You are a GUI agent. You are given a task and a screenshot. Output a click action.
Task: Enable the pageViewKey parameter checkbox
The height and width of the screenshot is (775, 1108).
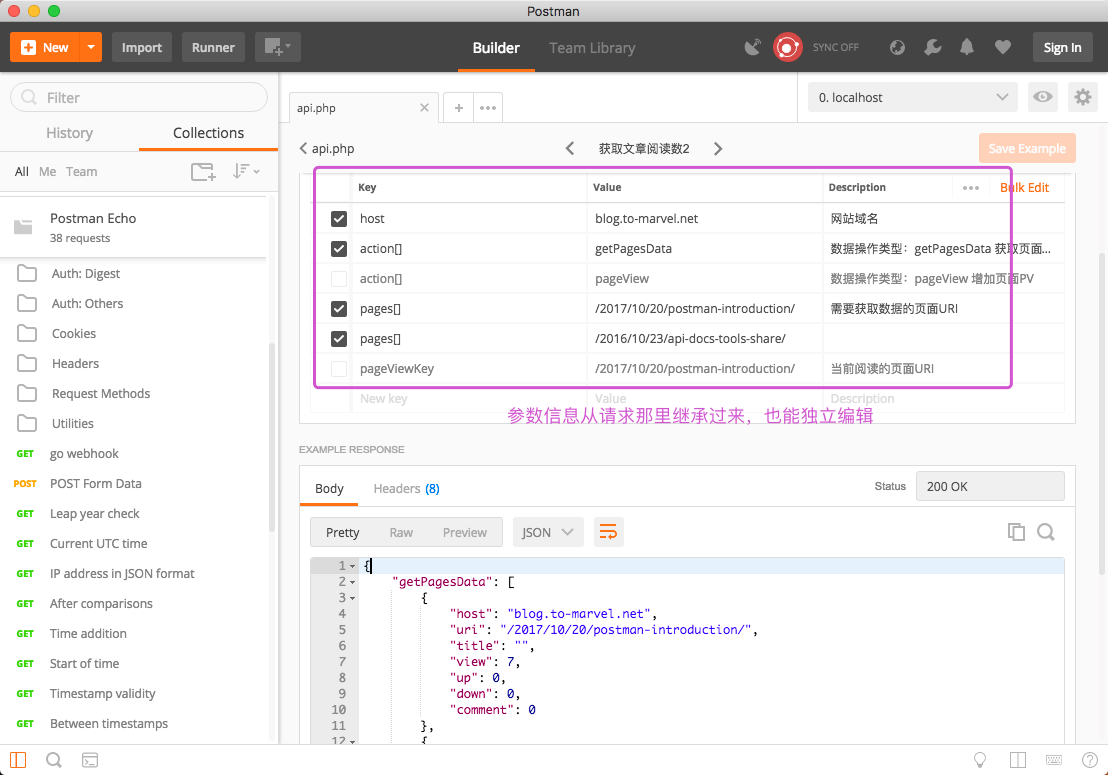[x=339, y=369]
